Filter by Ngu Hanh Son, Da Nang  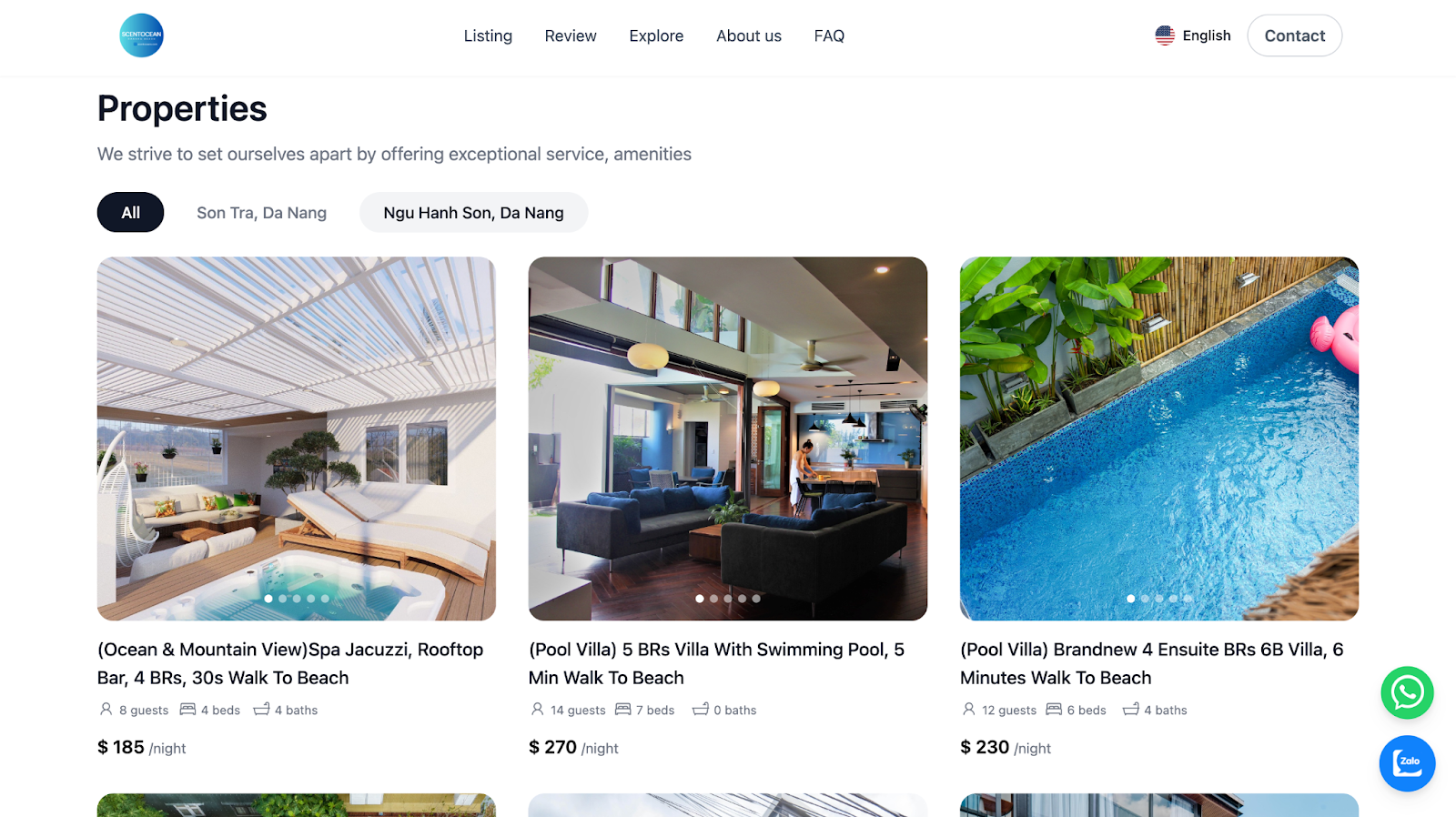tap(473, 212)
